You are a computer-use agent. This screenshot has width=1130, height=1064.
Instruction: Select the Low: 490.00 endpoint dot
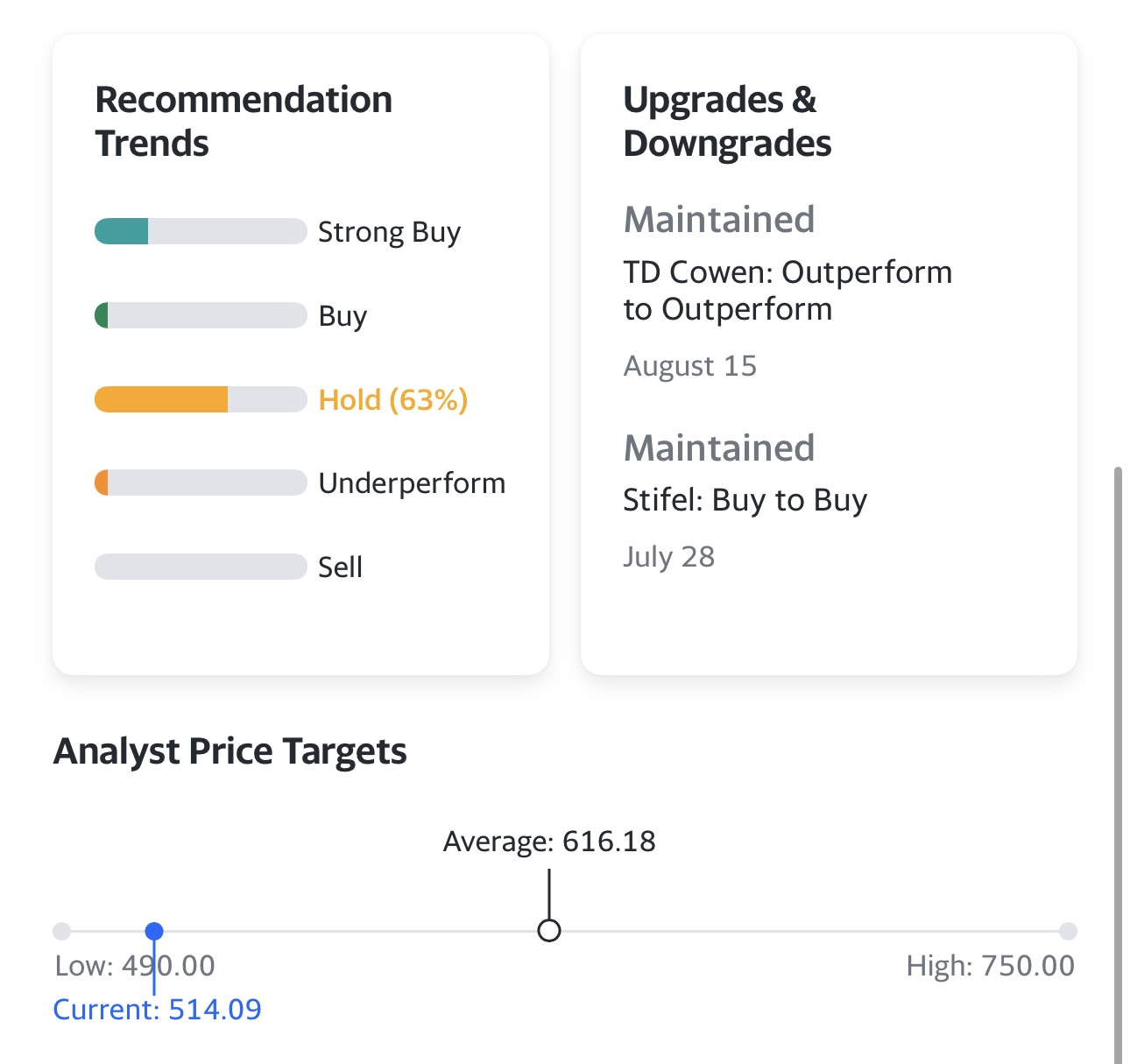60,931
